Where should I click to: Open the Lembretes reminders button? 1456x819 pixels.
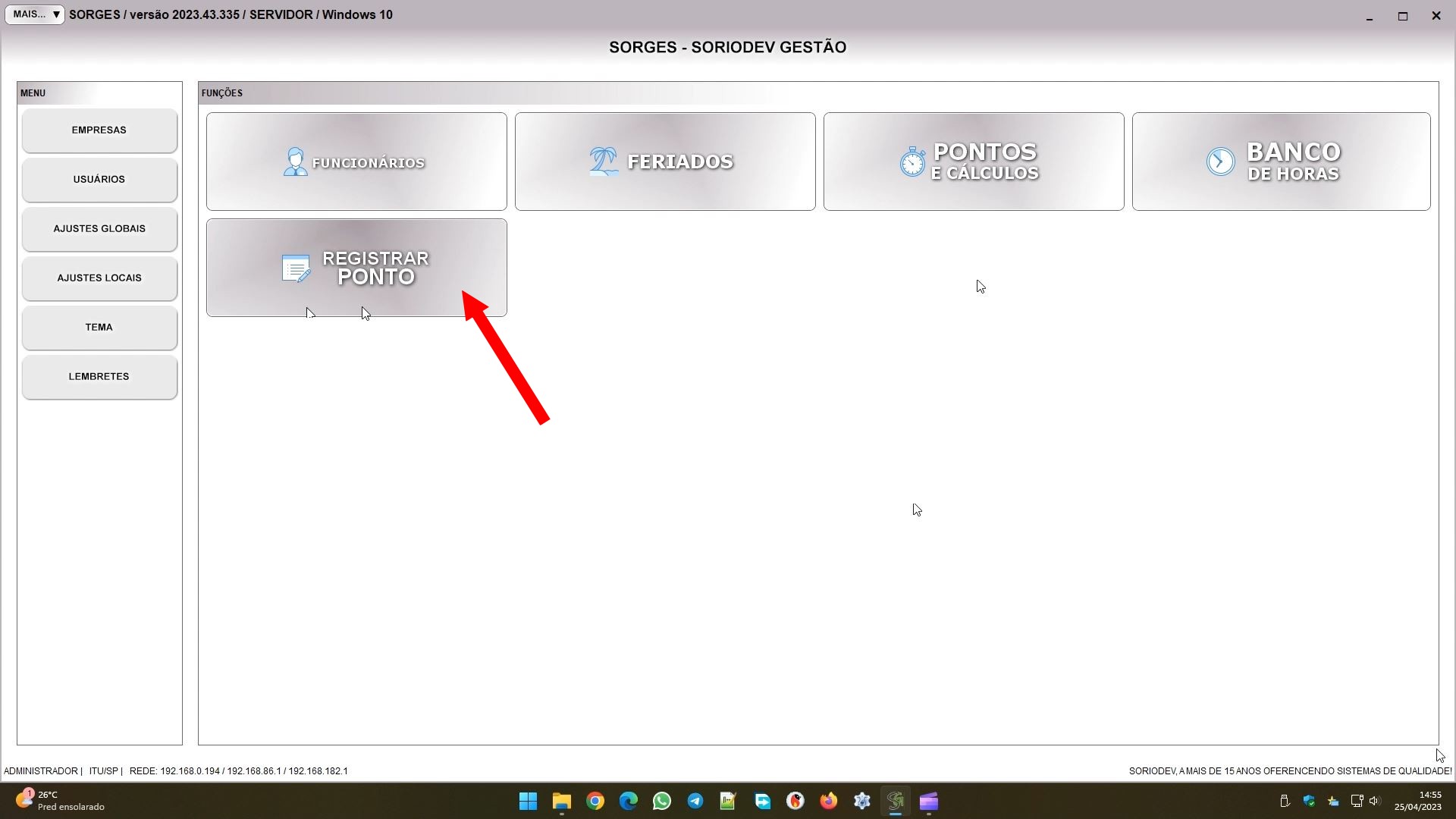point(99,377)
